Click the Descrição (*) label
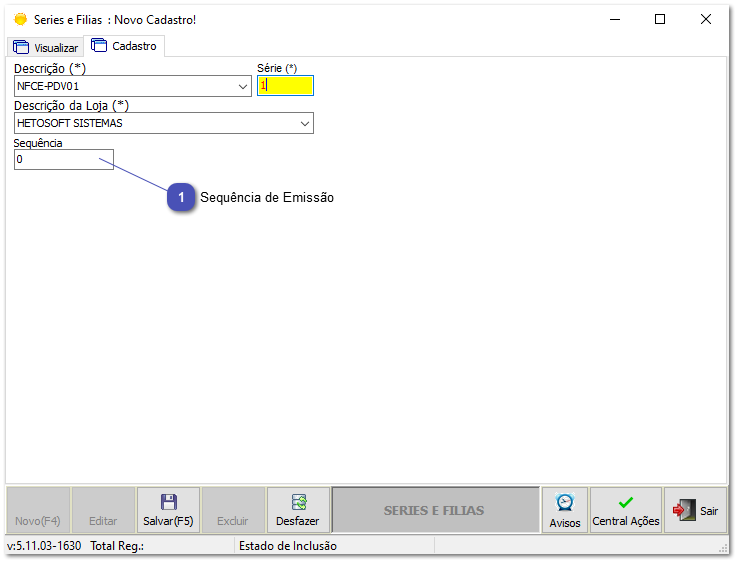The width and height of the screenshot is (738, 563). pyautogui.click(x=50, y=69)
